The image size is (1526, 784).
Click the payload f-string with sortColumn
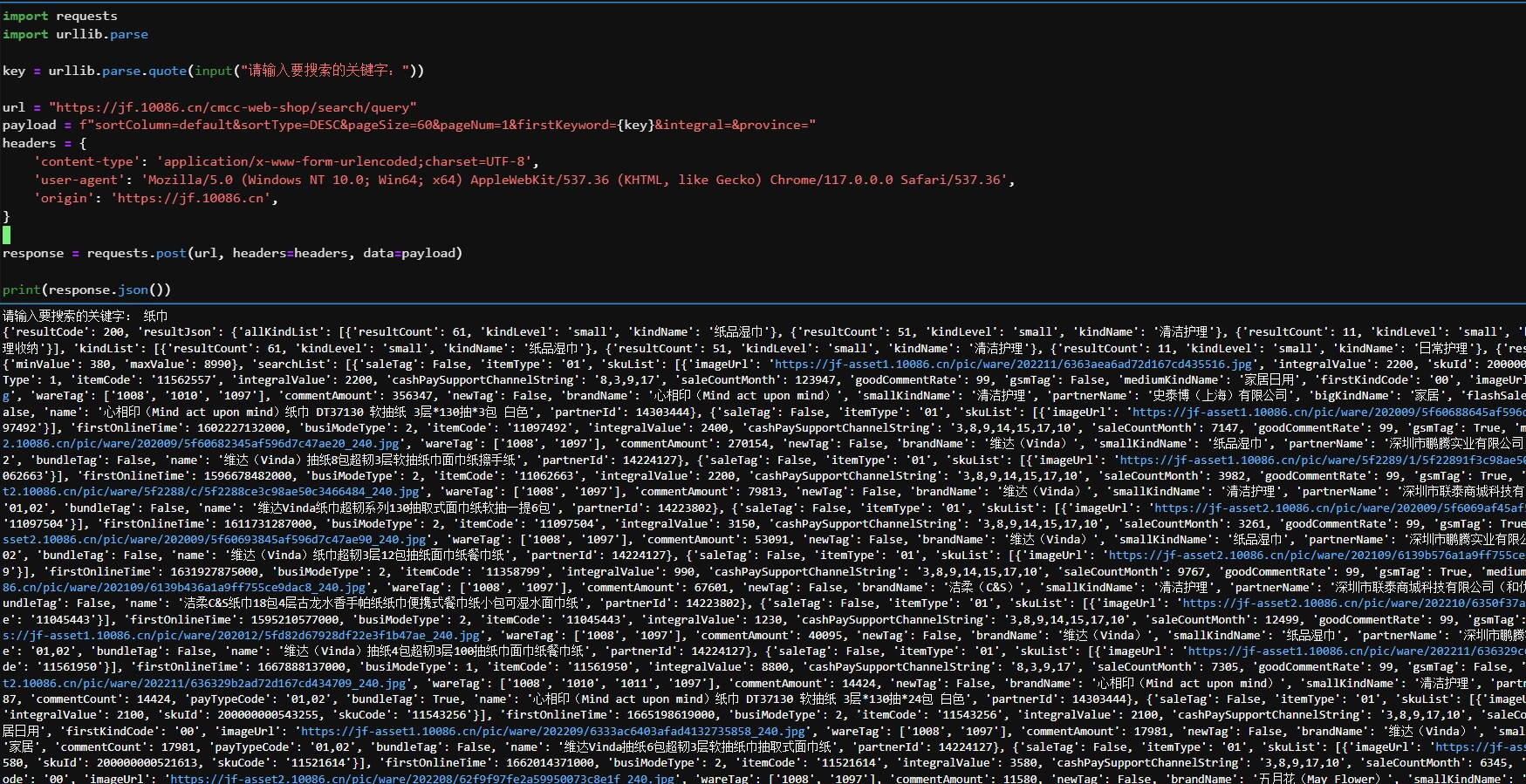447,125
